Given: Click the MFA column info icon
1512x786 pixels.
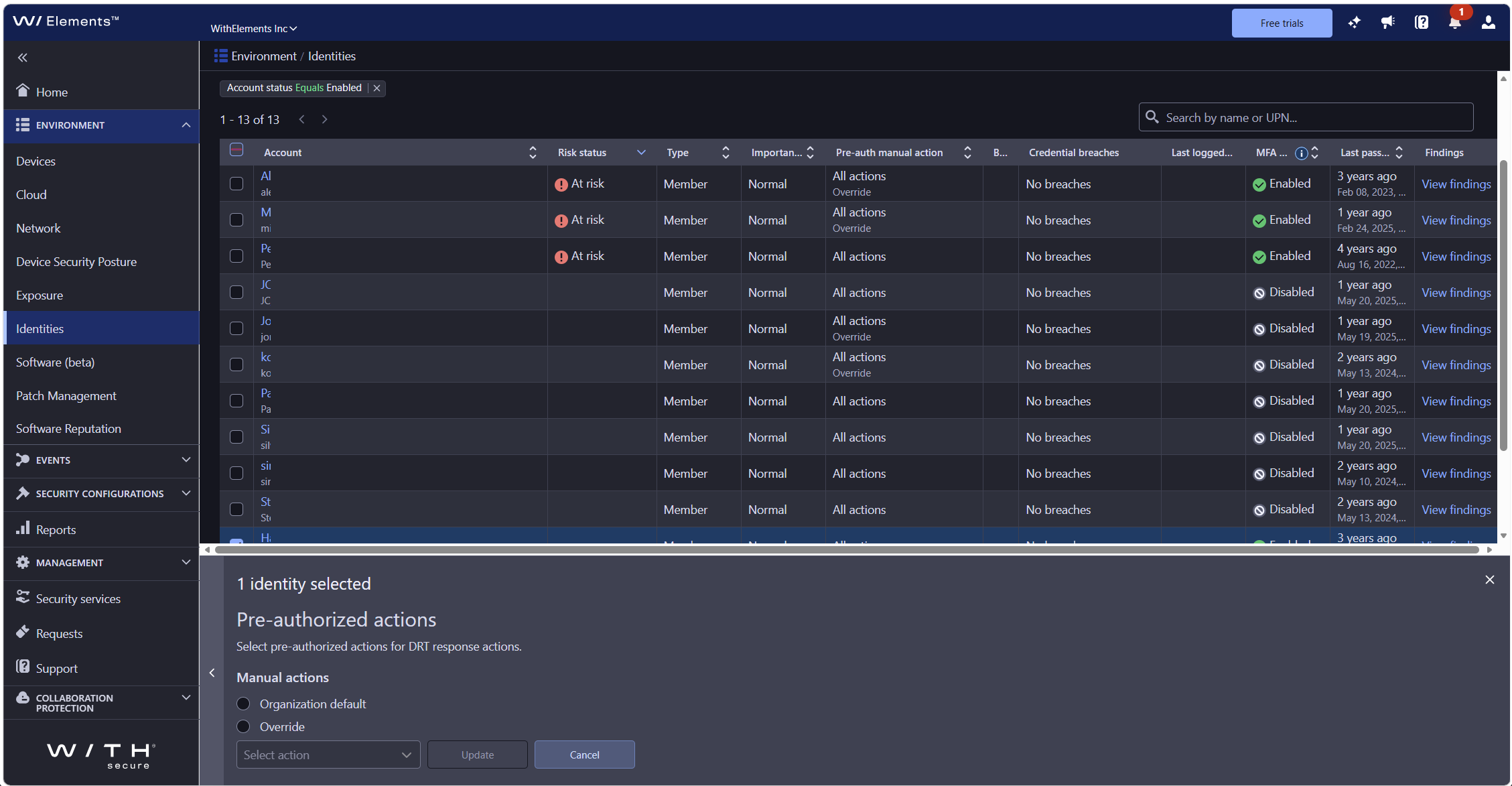Looking at the screenshot, I should tap(1301, 153).
